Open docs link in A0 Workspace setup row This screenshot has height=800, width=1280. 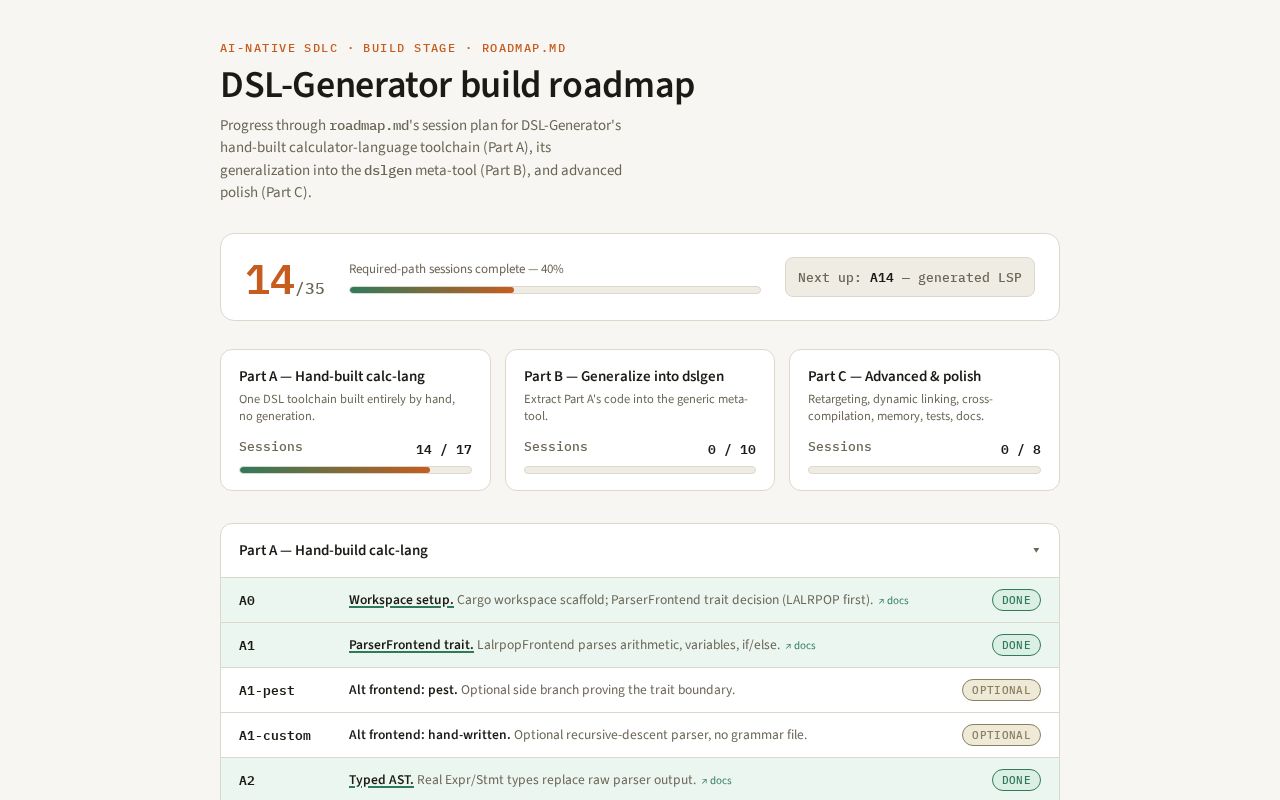[894, 600]
